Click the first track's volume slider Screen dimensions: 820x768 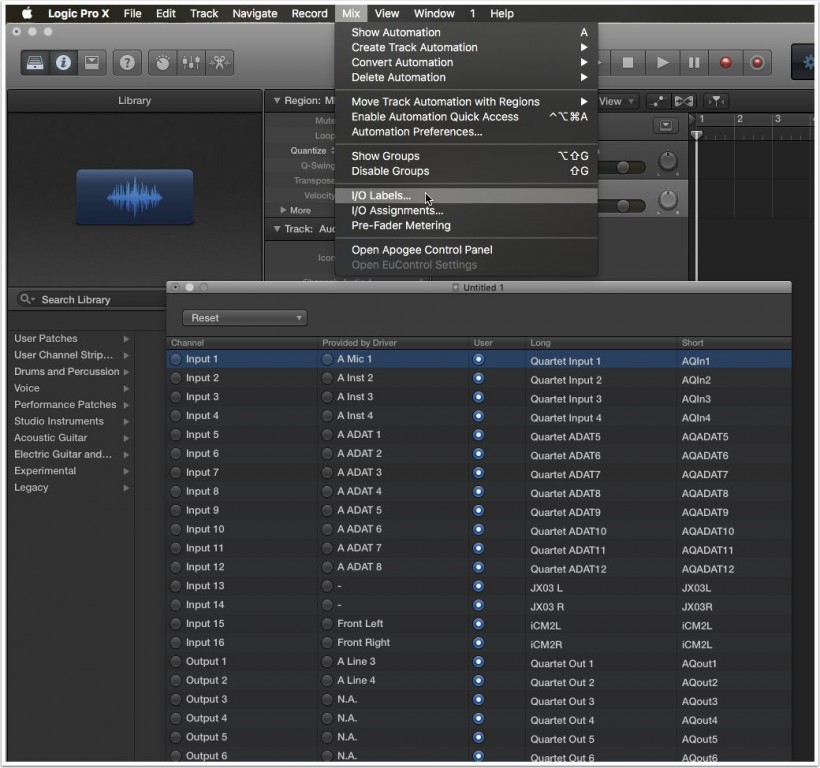click(x=621, y=167)
